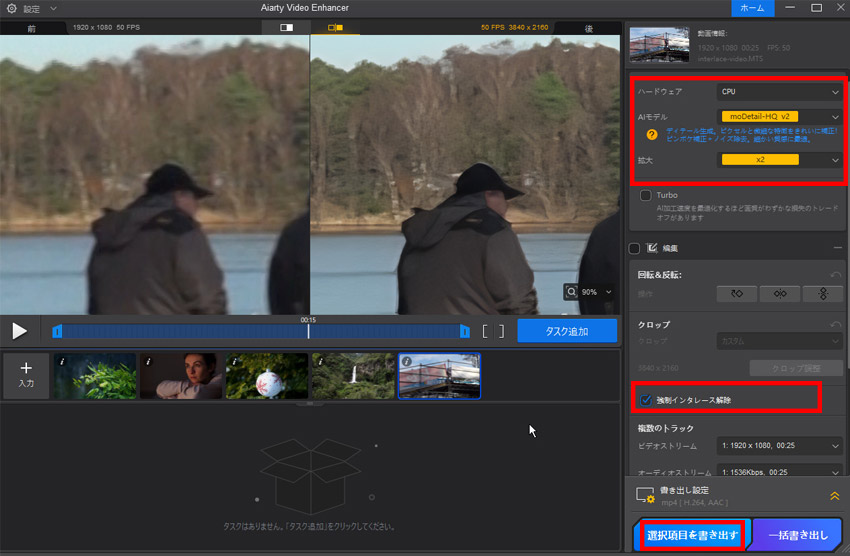Expand 書き出し設定 with the yellow chevron

pyautogui.click(x=834, y=495)
